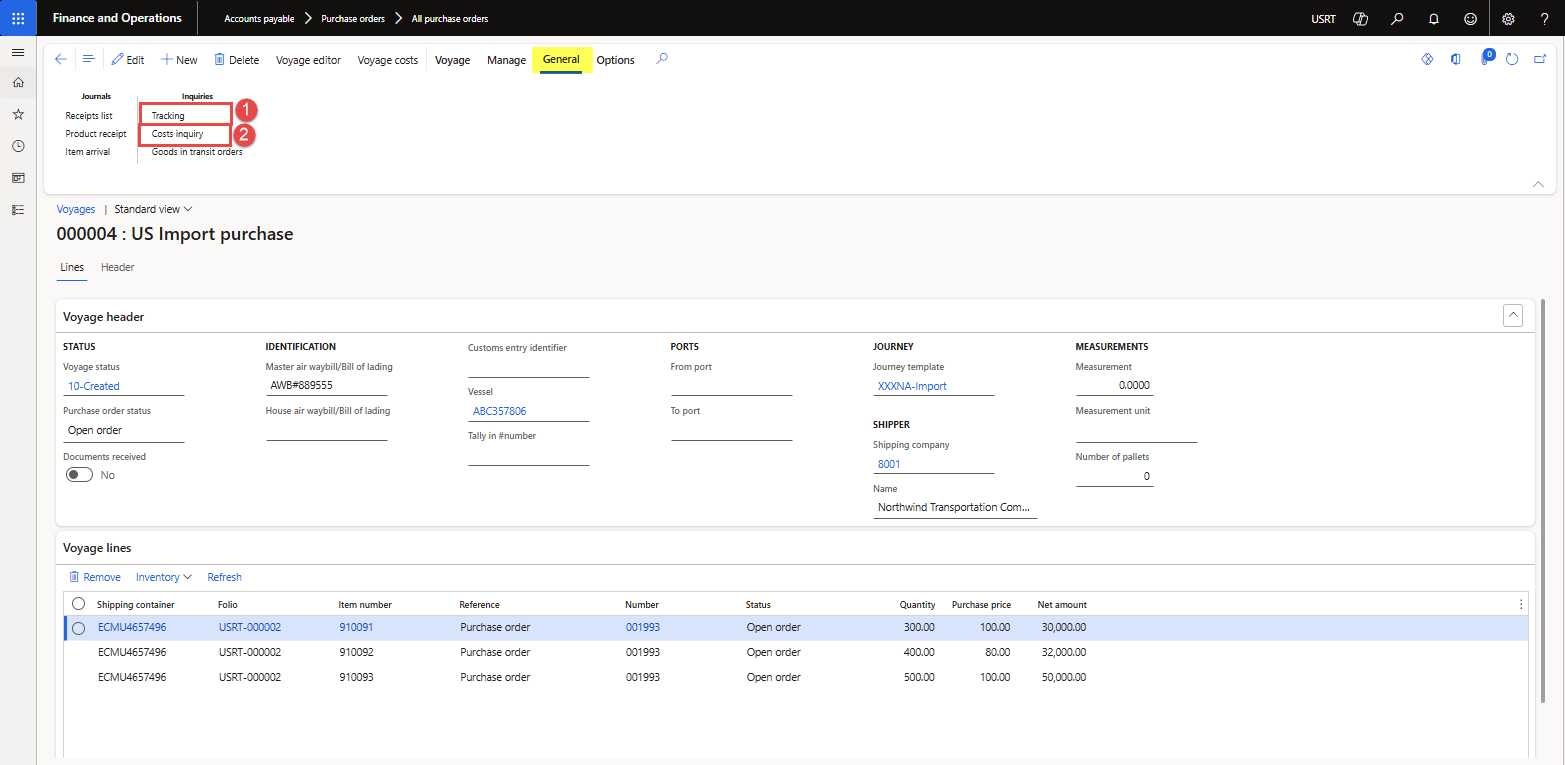
Task: Open the Manage ribbon tab
Action: (x=506, y=60)
